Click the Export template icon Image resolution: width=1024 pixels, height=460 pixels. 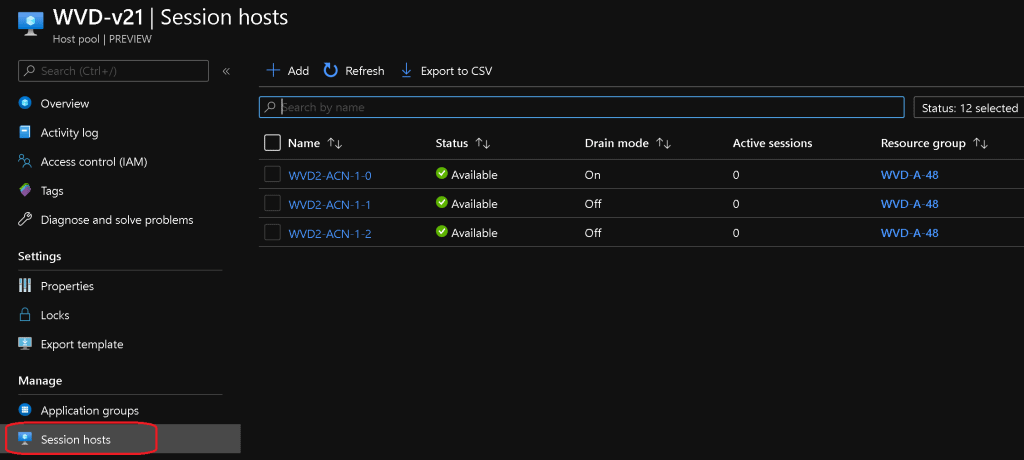(x=25, y=344)
